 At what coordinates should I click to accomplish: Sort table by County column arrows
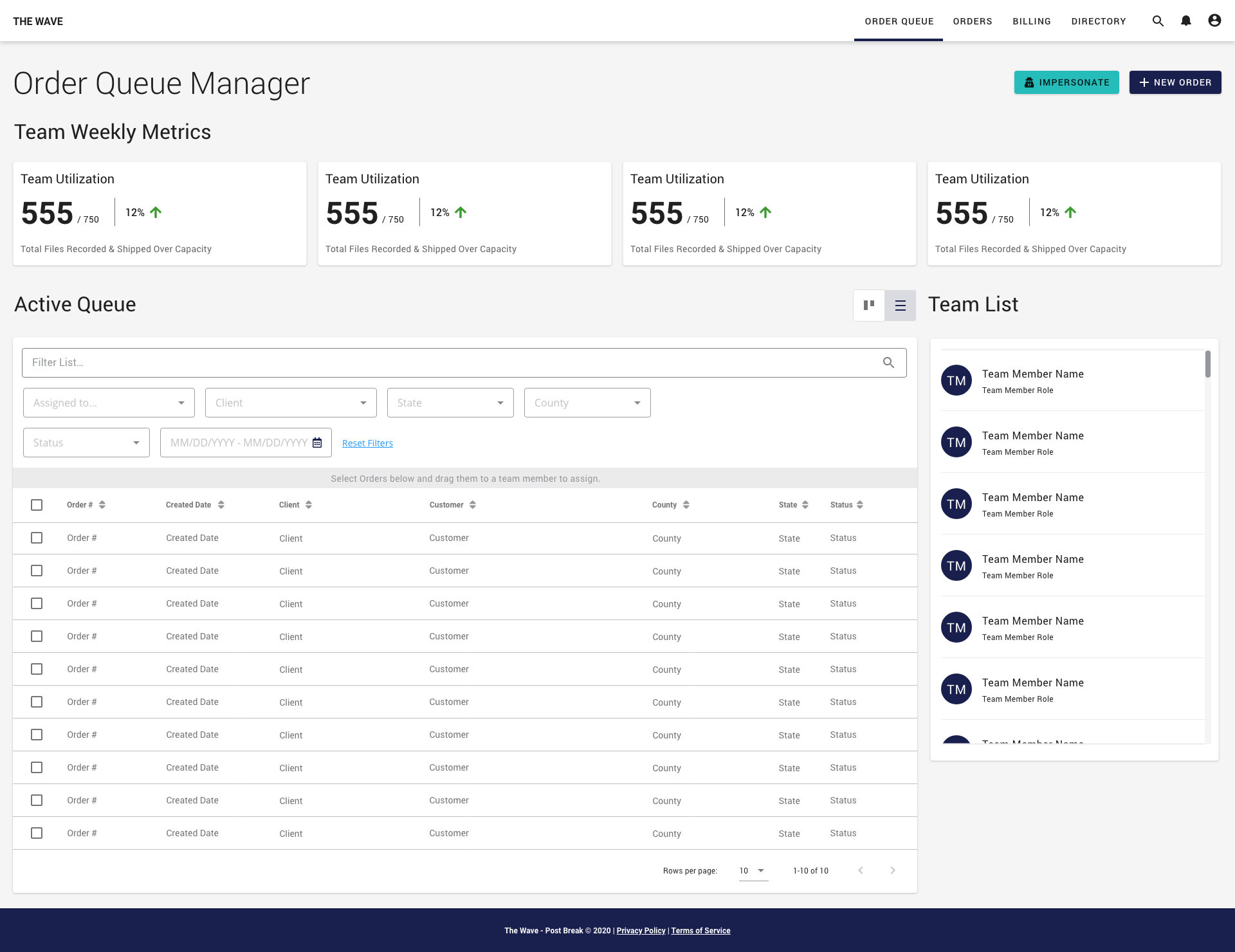[x=686, y=505]
